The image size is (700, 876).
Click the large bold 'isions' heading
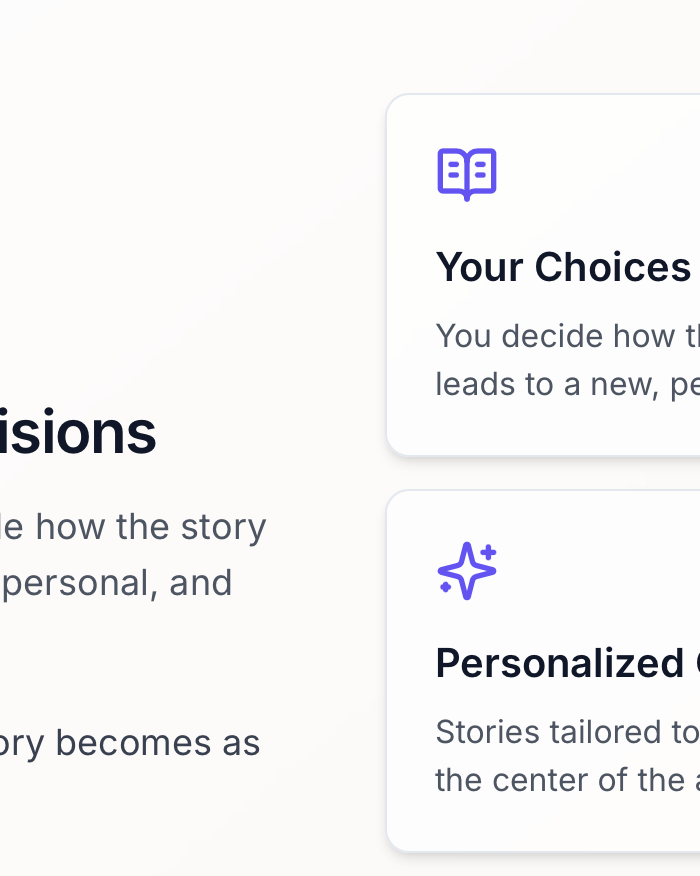click(78, 433)
